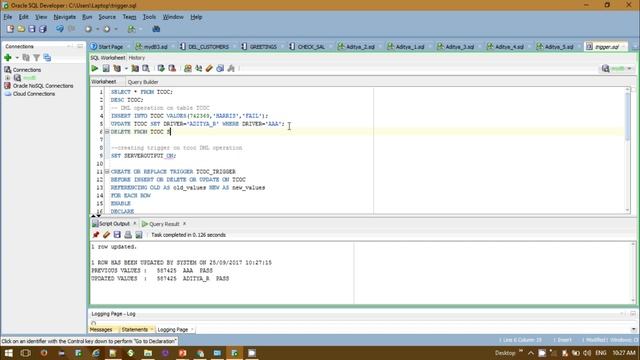The height and width of the screenshot is (360, 640).
Task: Open the Messages log tab
Action: (101, 329)
